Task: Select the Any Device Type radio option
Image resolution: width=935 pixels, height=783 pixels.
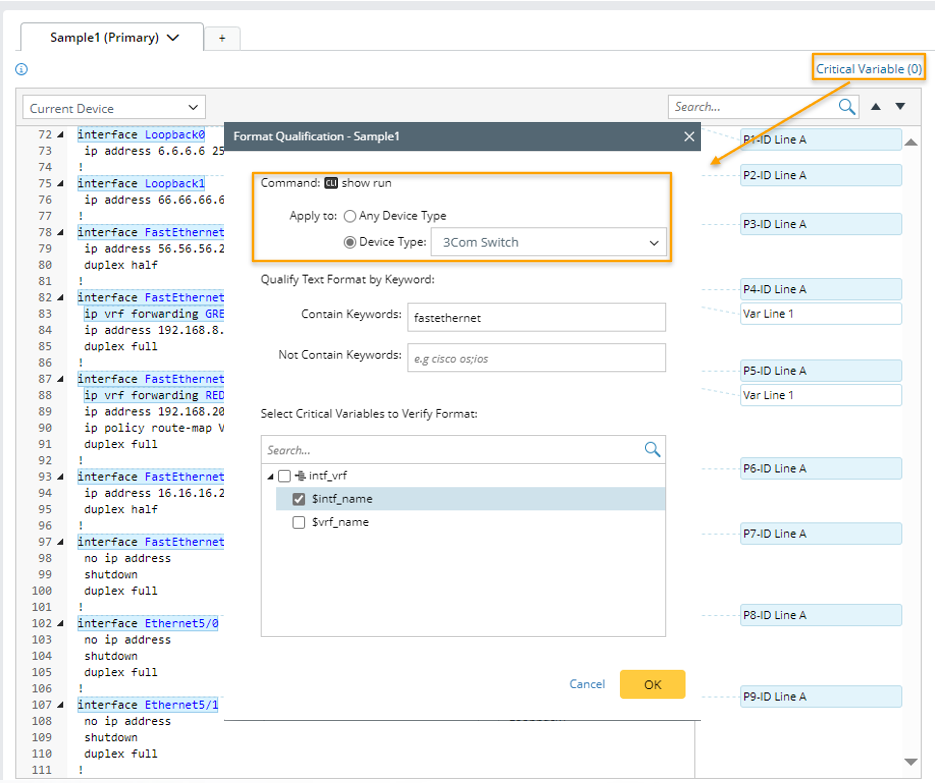Action: (x=350, y=216)
